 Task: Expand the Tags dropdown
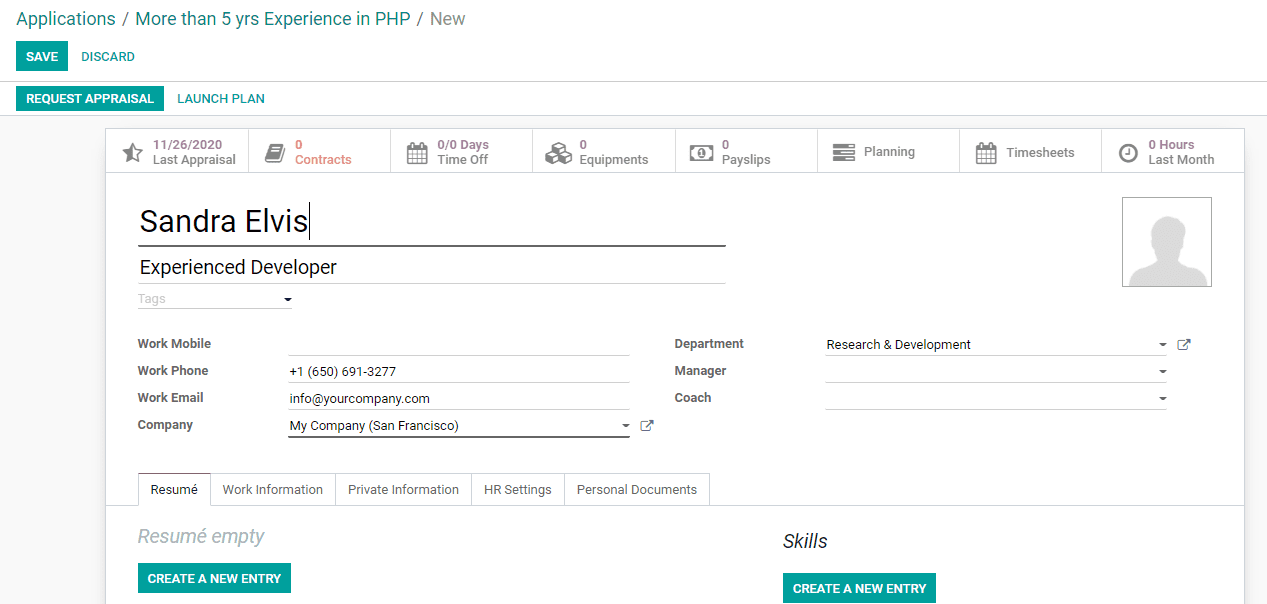tap(287, 299)
